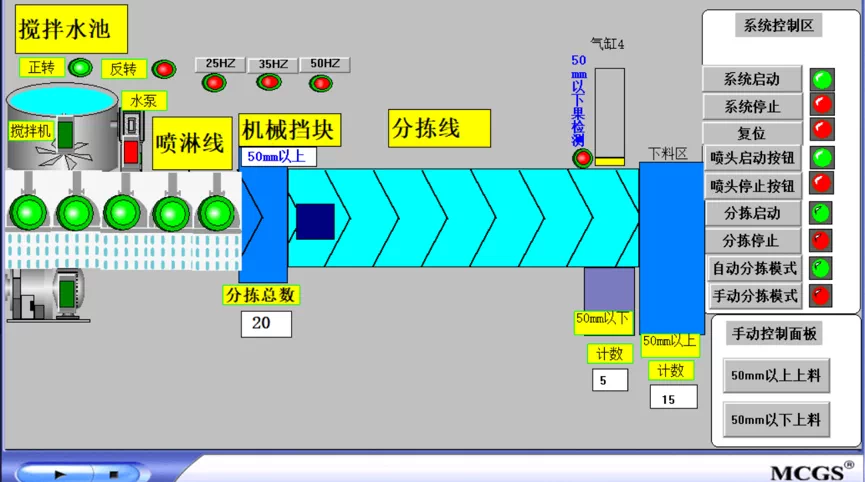Click the 分拣总数 label

point(261,295)
